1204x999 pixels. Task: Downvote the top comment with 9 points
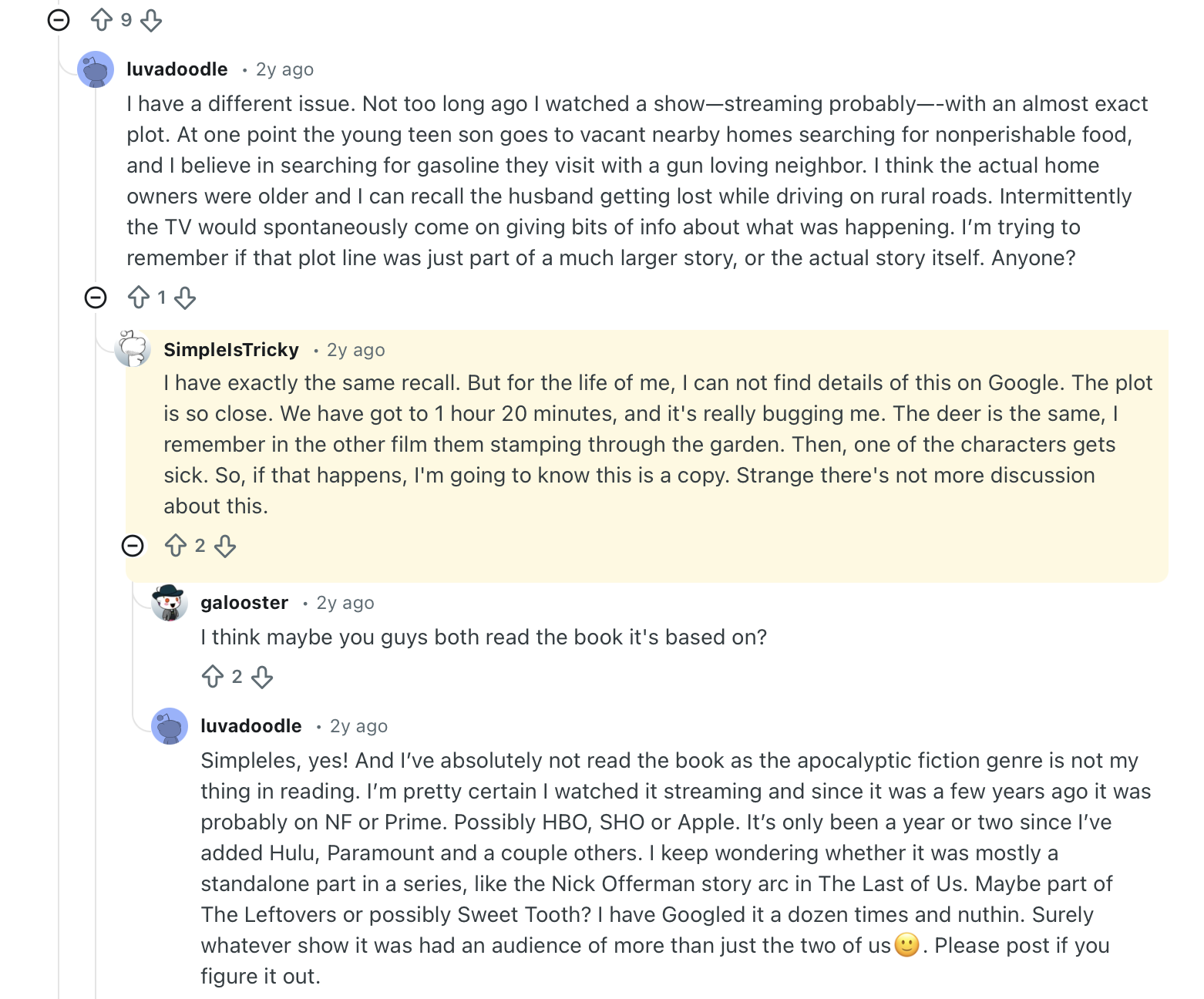click(152, 20)
